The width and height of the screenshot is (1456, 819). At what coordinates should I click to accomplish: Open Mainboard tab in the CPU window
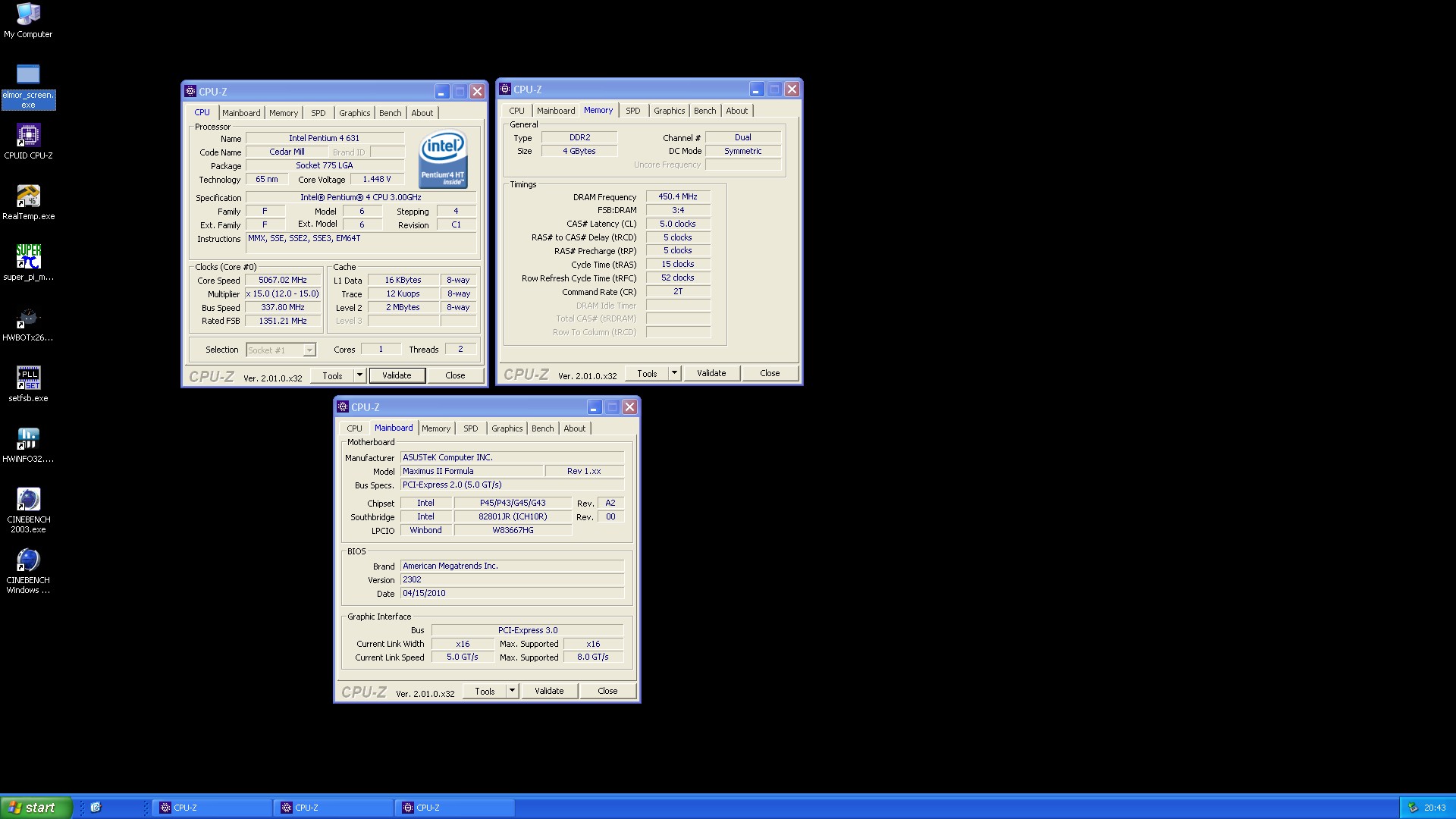coord(241,113)
